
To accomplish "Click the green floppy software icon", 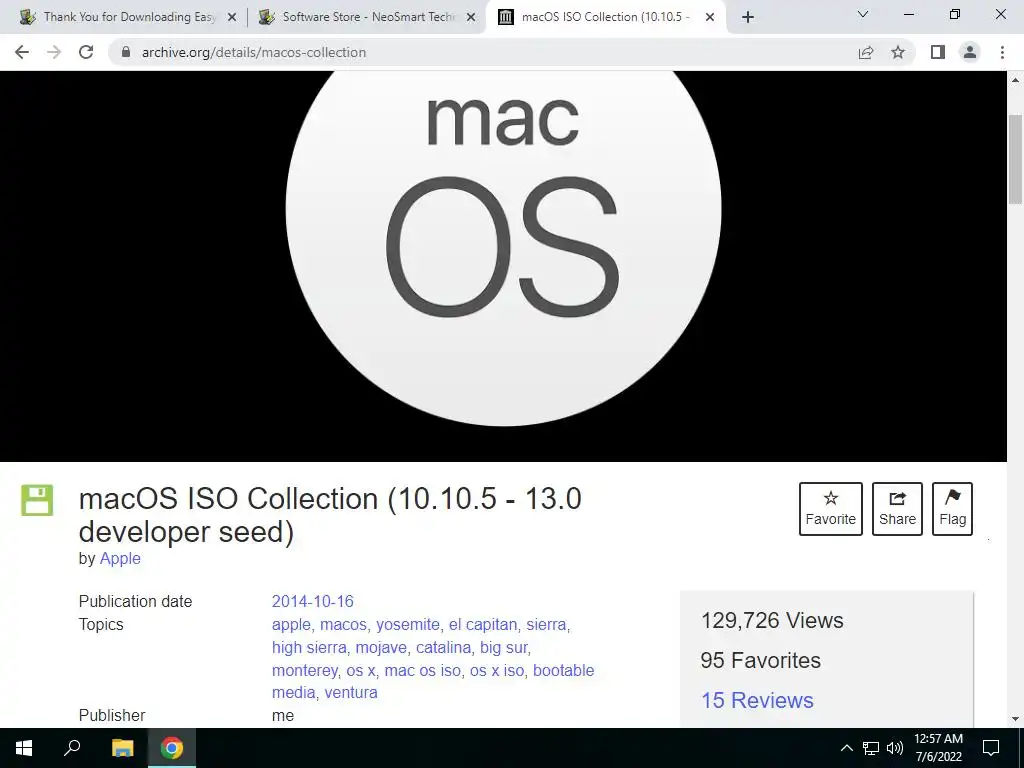I will point(37,500).
